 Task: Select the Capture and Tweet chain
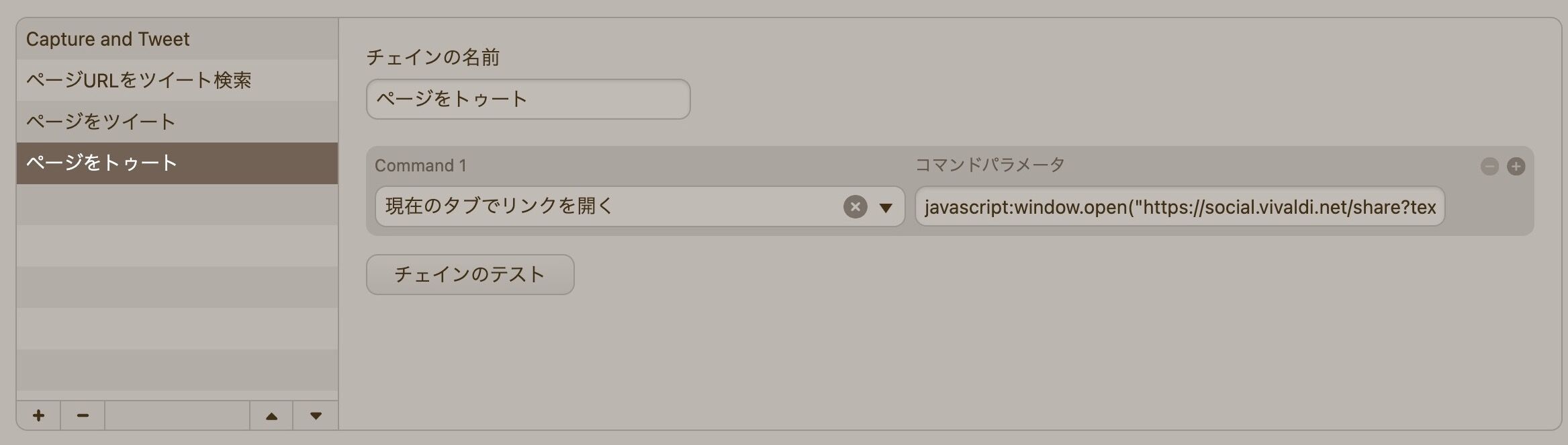coord(177,39)
